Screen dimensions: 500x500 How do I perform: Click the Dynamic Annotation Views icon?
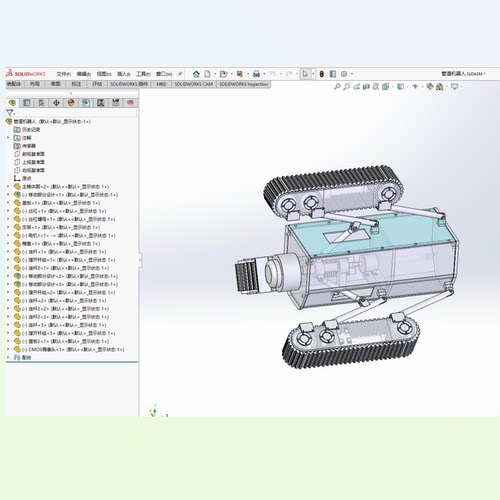coord(376,87)
